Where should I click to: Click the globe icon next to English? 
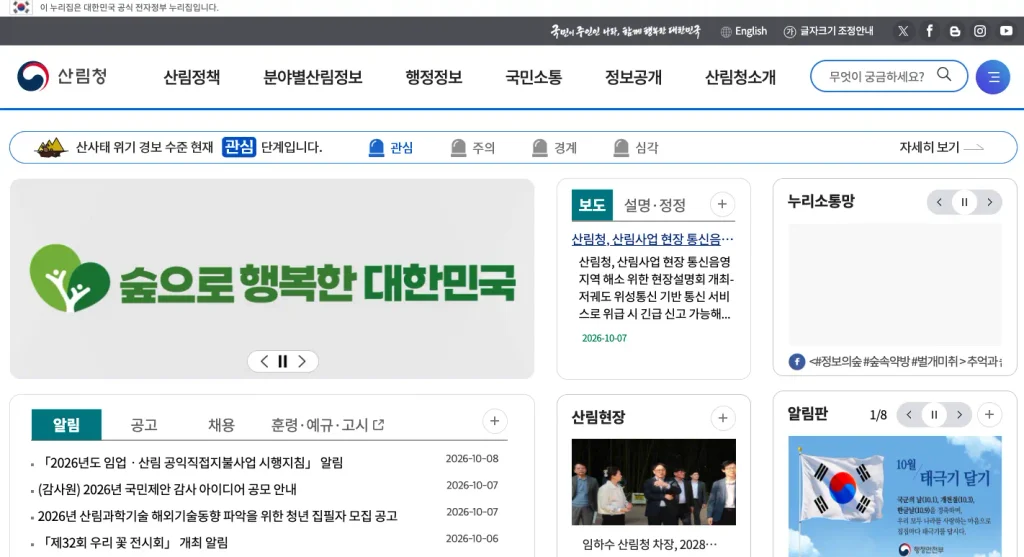coord(726,32)
